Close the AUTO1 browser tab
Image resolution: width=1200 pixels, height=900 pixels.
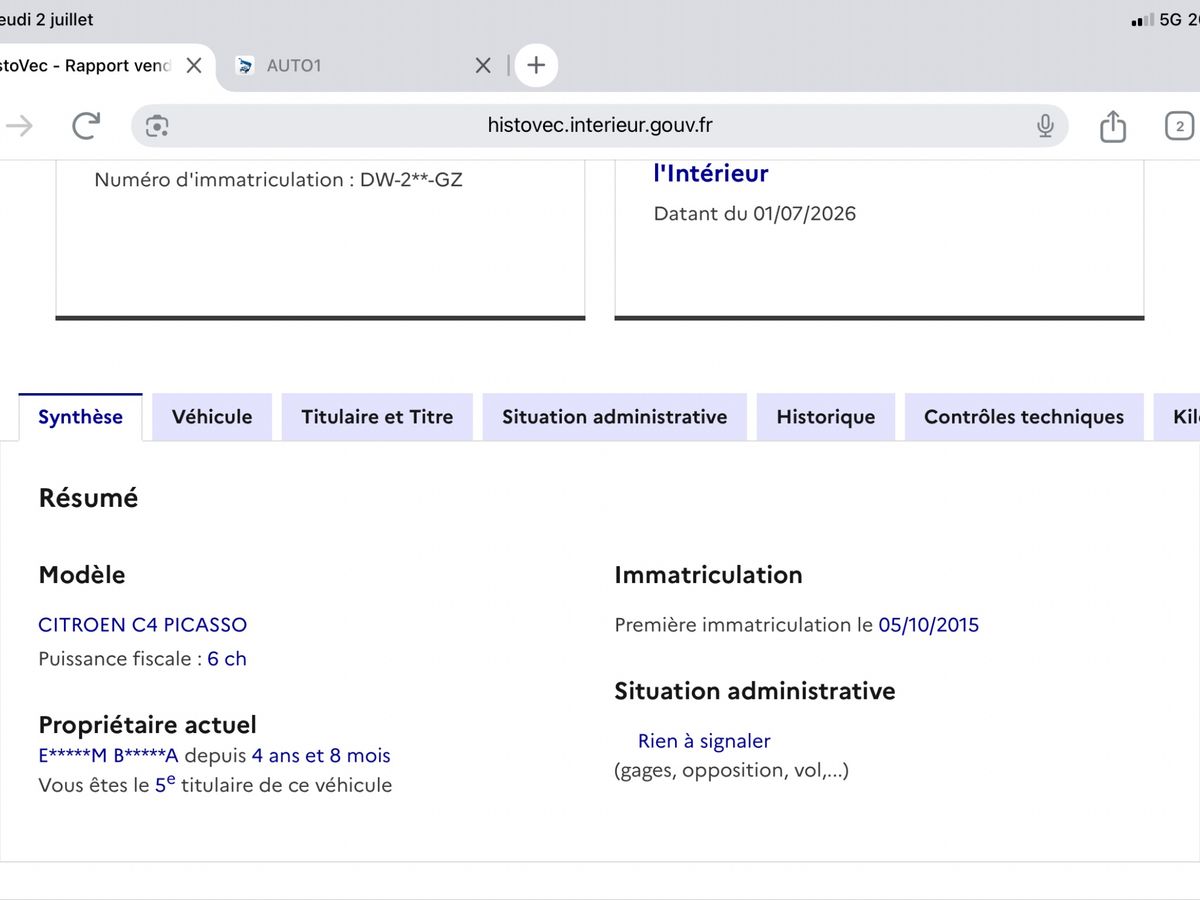point(483,65)
